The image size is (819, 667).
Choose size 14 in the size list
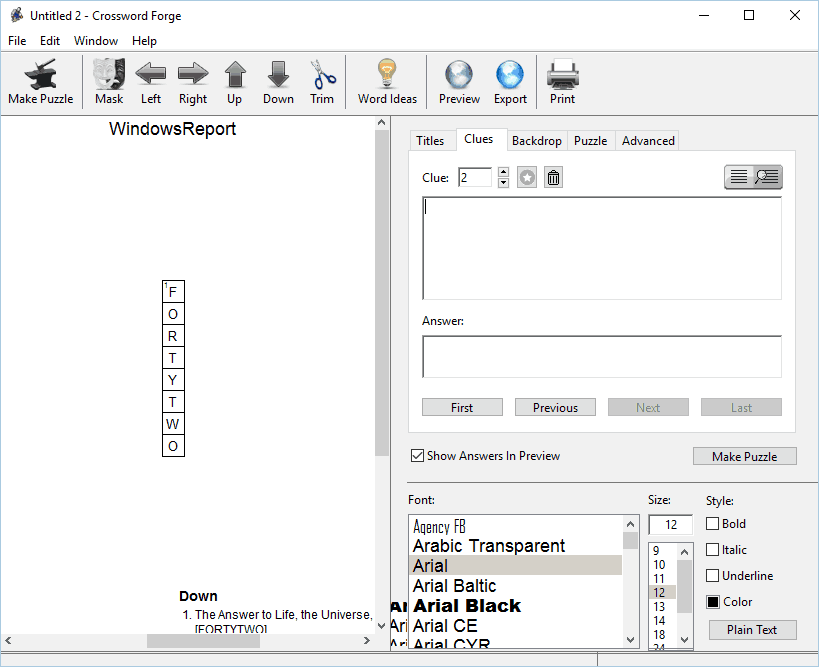659,621
